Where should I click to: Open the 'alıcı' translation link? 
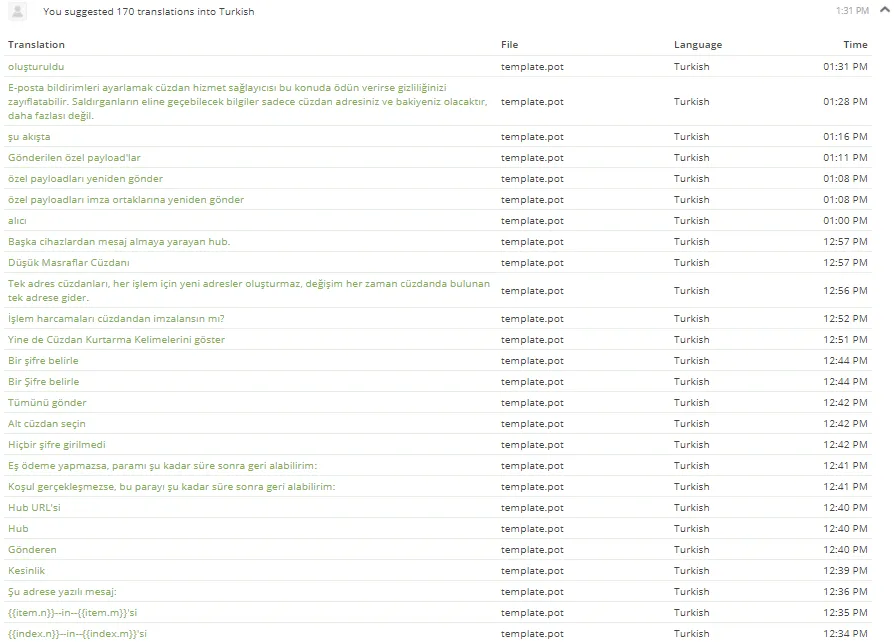pos(17,221)
